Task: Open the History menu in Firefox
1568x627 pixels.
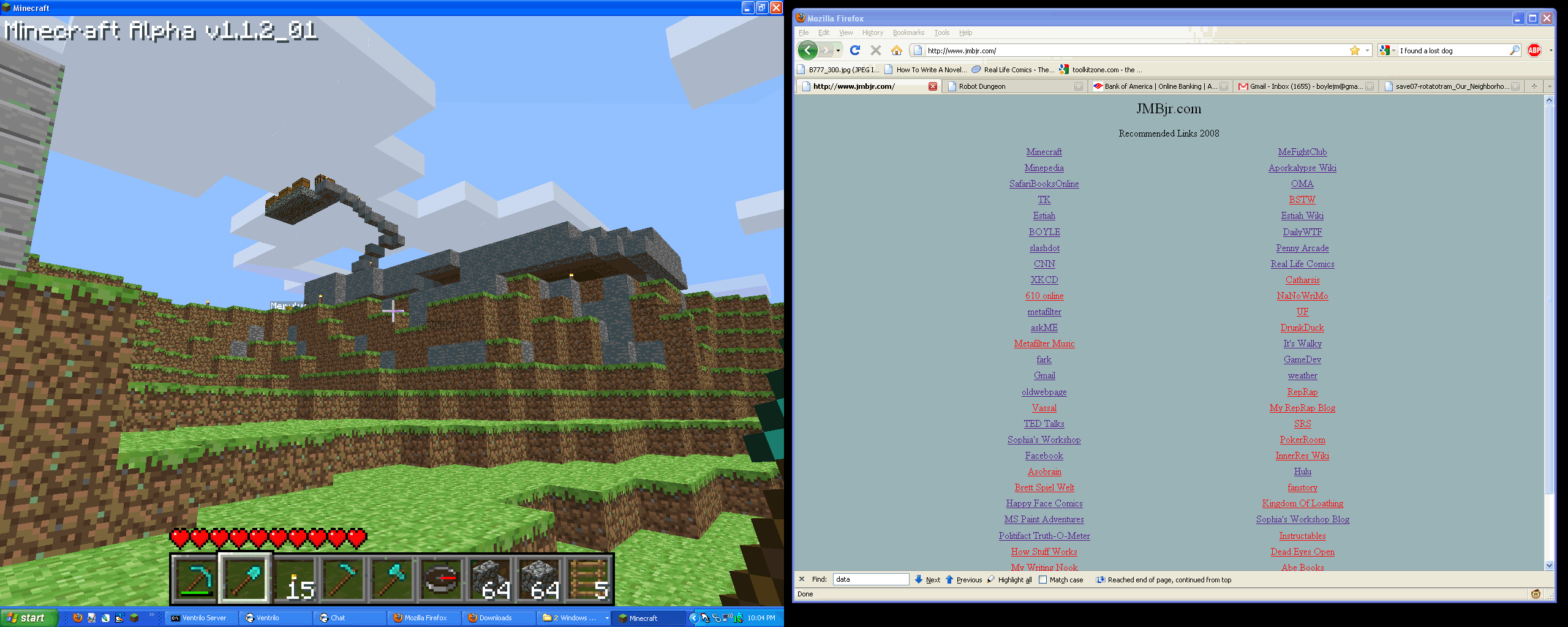Action: tap(872, 32)
